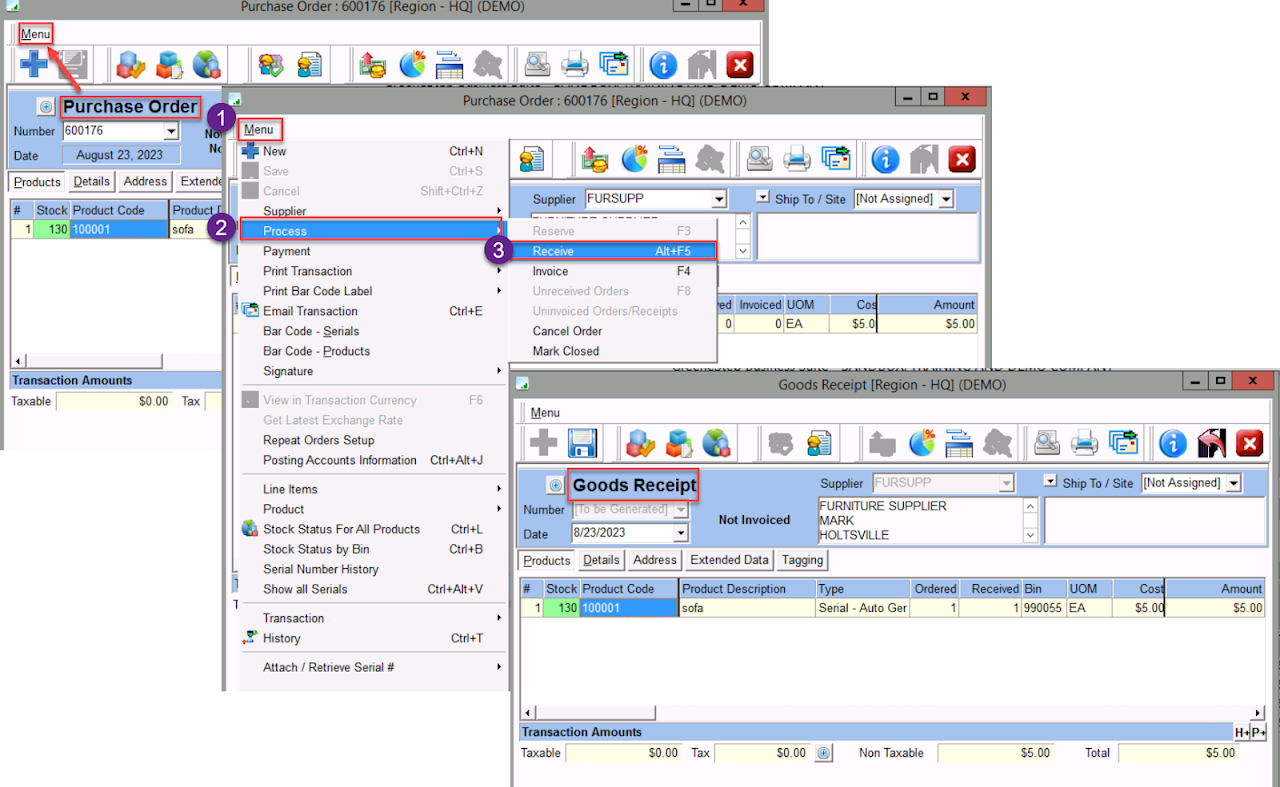This screenshot has height=787, width=1280.
Task: Click the Save floppy disk icon in Goods Receipt
Action: [581, 443]
